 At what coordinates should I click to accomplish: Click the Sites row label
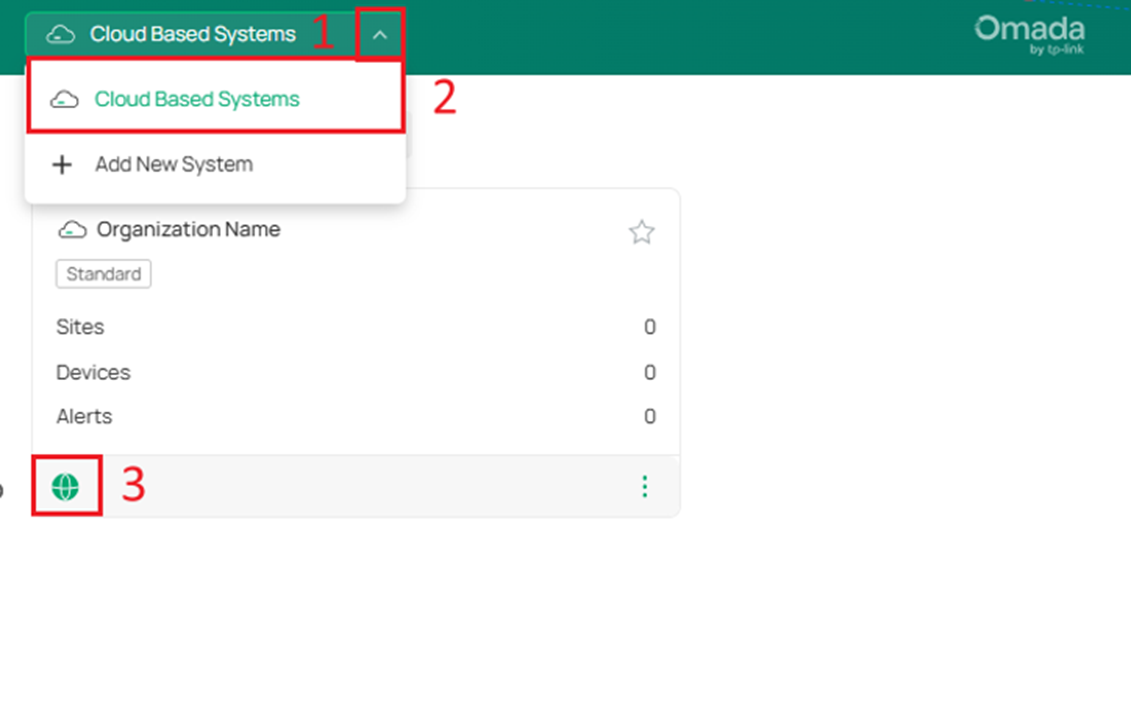[80, 327]
